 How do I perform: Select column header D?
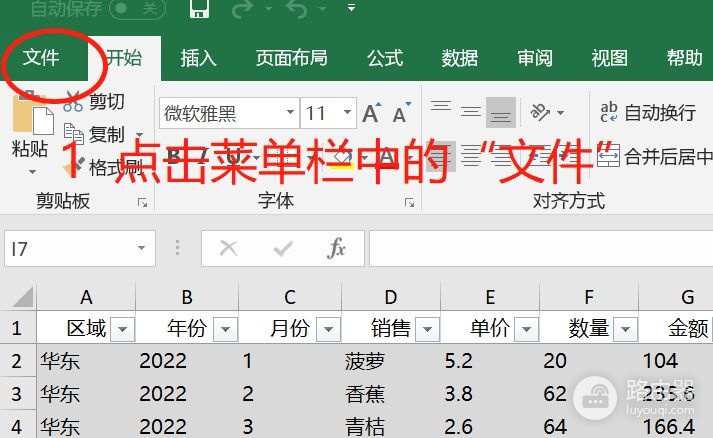point(391,297)
